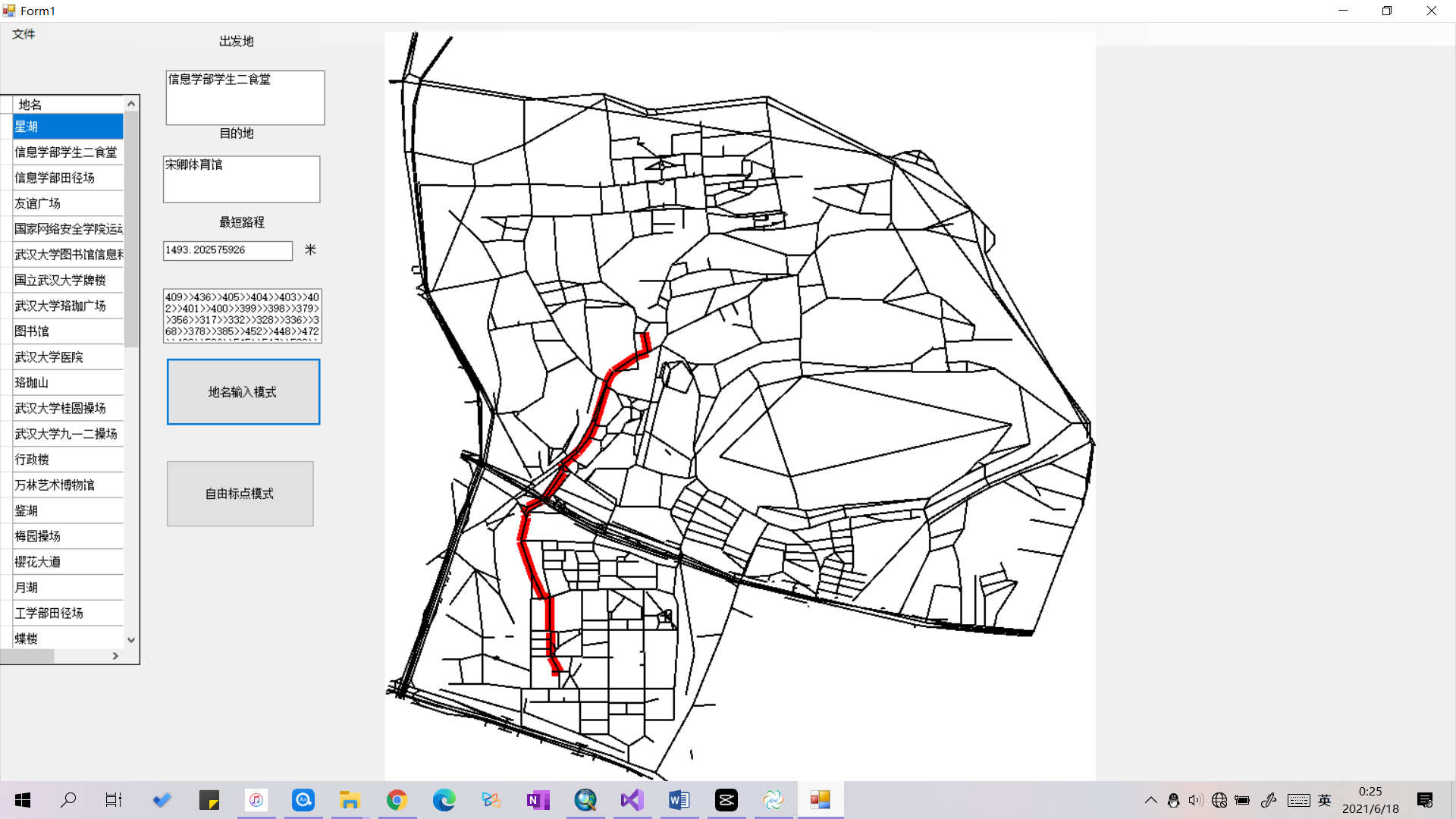Click the 地名输入模式 button
1456x819 pixels.
tap(243, 392)
